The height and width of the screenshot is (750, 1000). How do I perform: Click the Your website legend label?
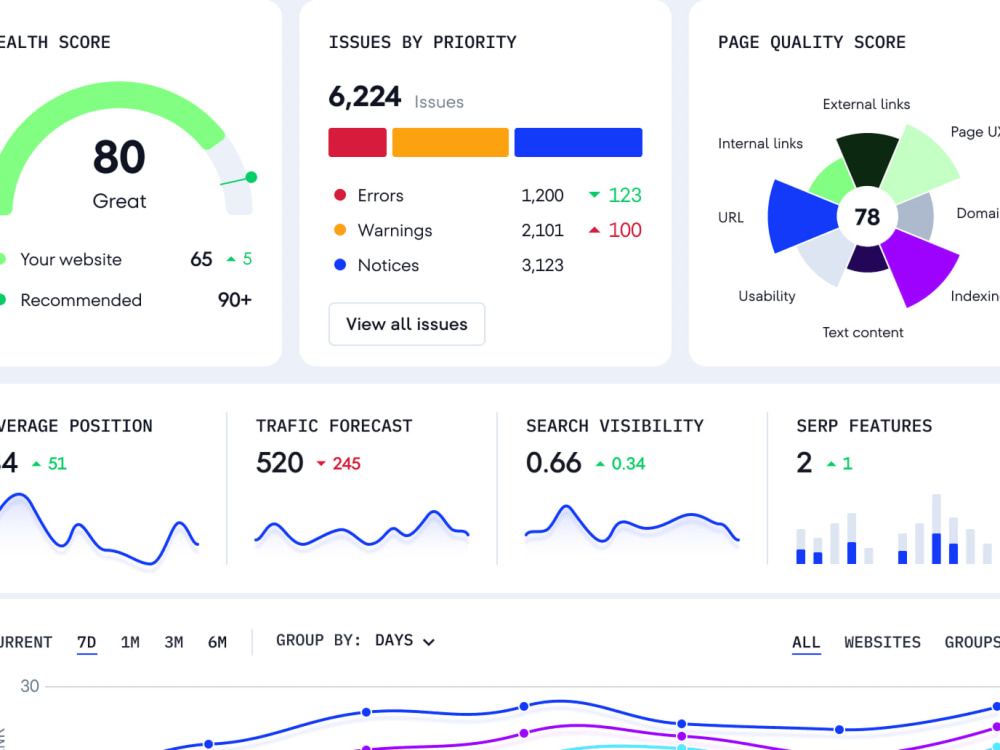point(71,260)
